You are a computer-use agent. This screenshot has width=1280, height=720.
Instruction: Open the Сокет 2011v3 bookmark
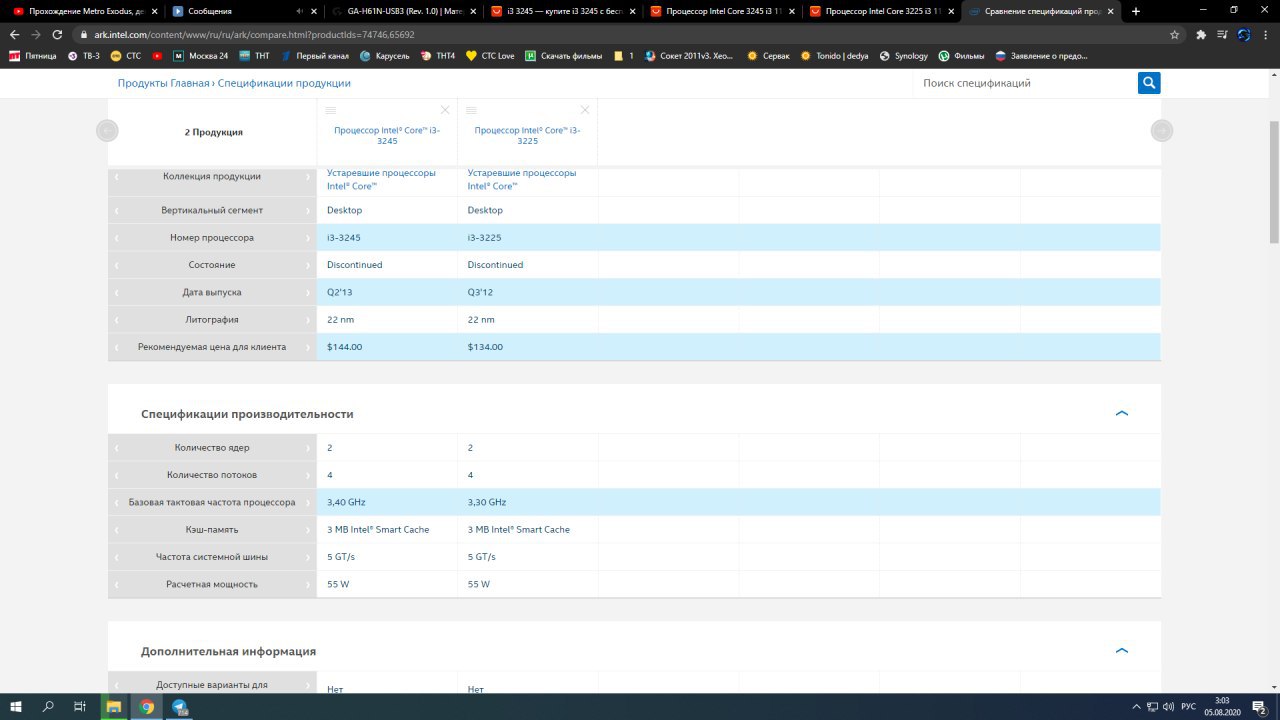pos(690,56)
